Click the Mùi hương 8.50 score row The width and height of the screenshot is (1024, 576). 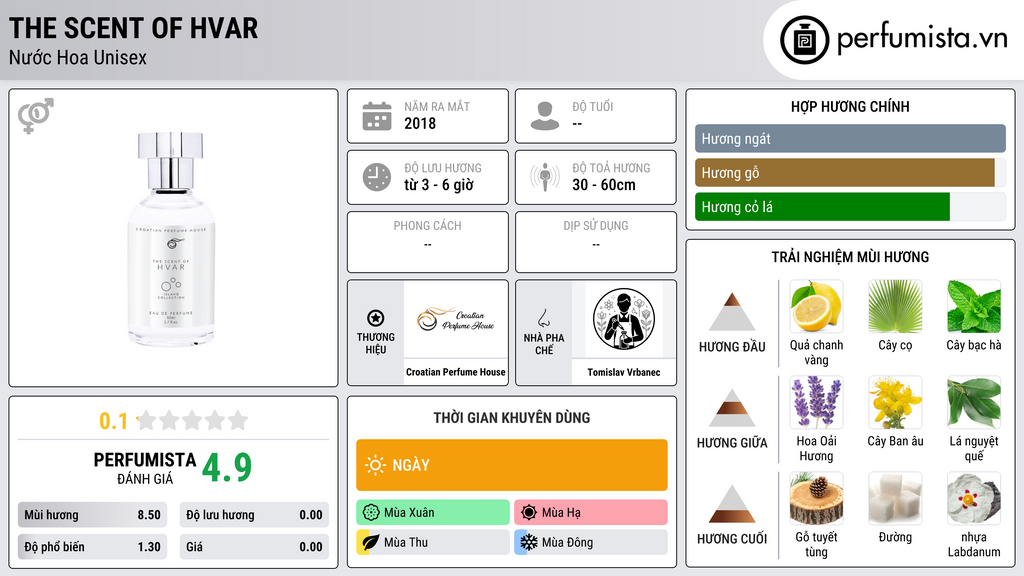(x=92, y=515)
